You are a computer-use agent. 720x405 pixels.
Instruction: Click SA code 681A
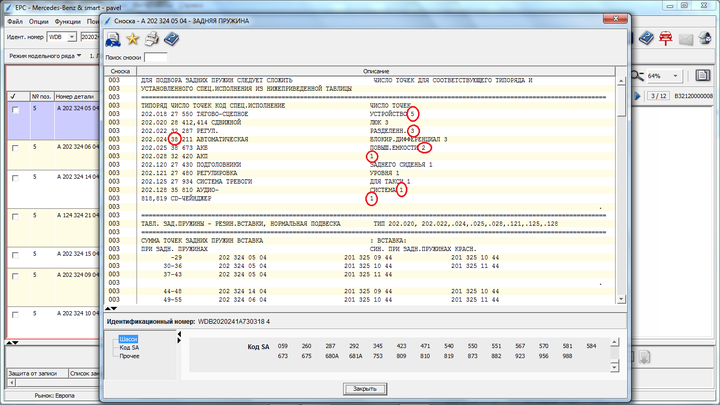click(x=355, y=356)
